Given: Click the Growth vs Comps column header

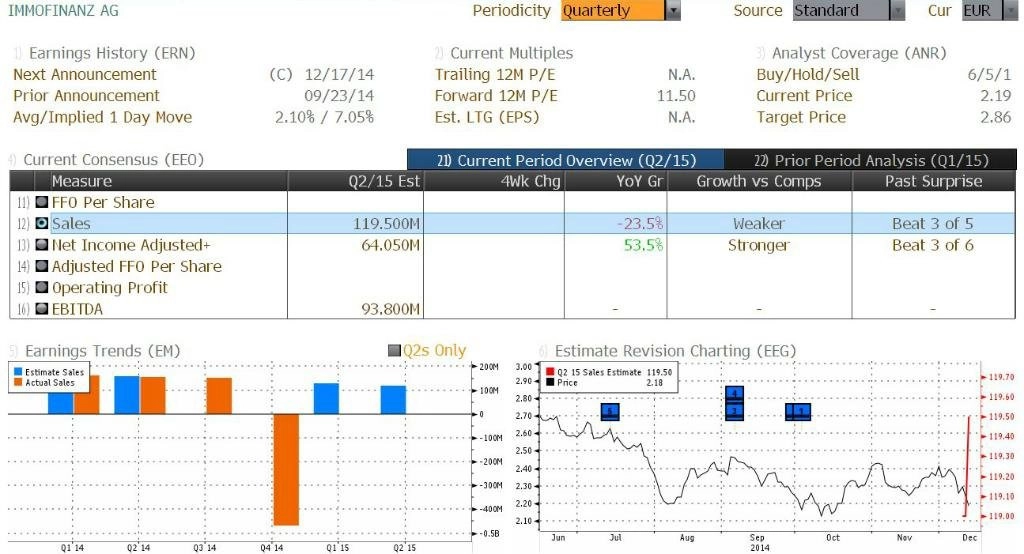Looking at the screenshot, I should point(760,181).
